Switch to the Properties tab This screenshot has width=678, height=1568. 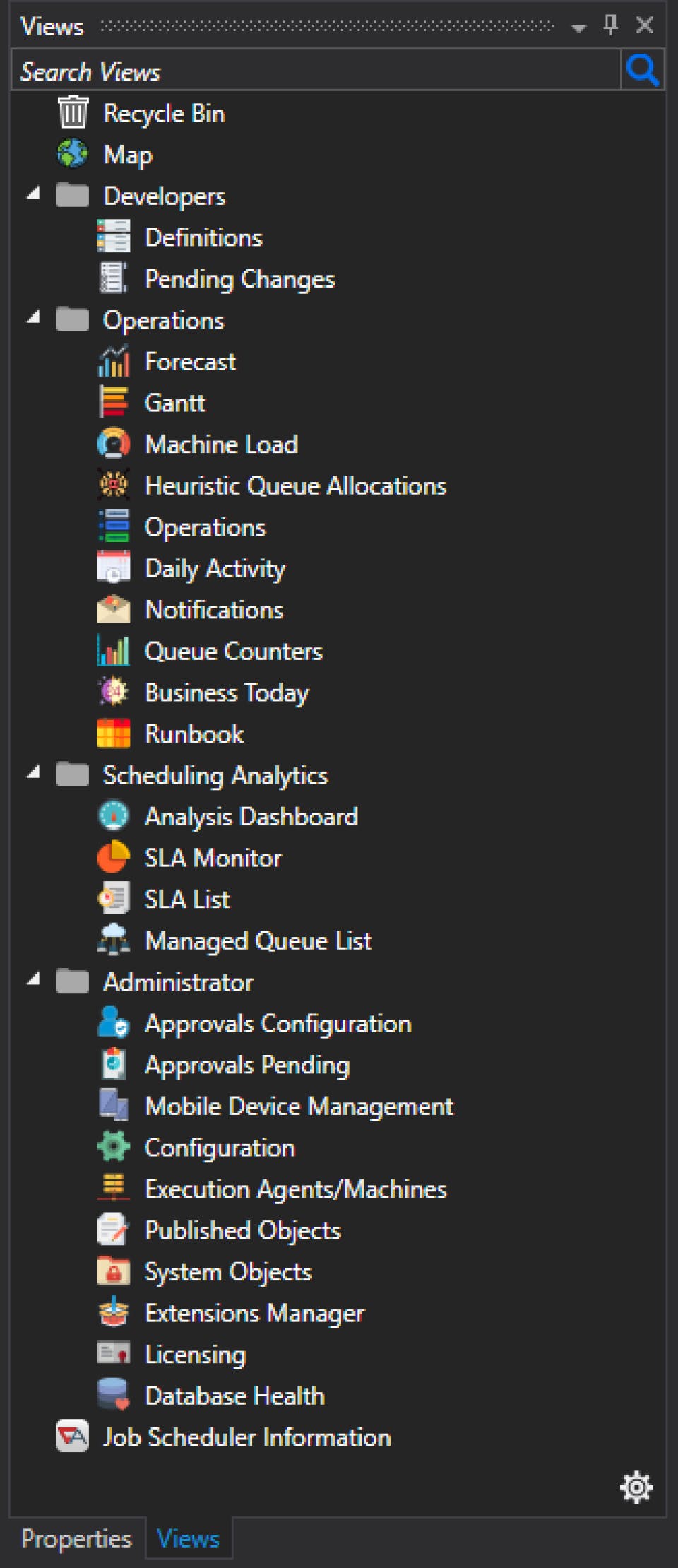pos(76,1539)
